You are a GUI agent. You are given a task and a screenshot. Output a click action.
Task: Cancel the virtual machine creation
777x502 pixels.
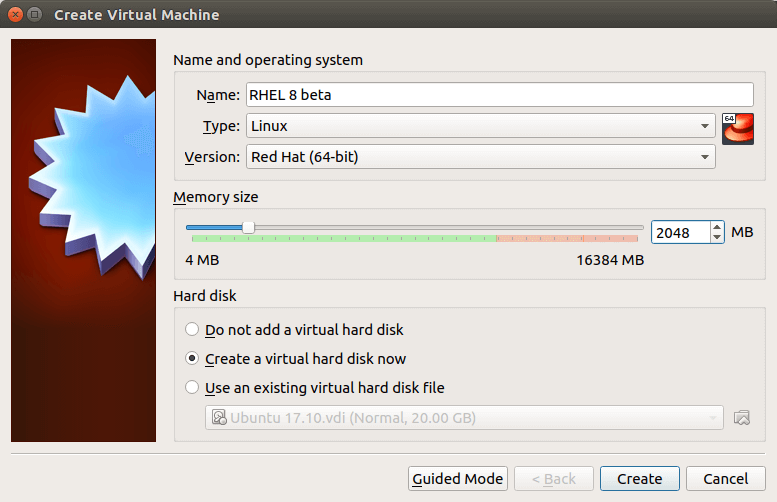pos(726,478)
